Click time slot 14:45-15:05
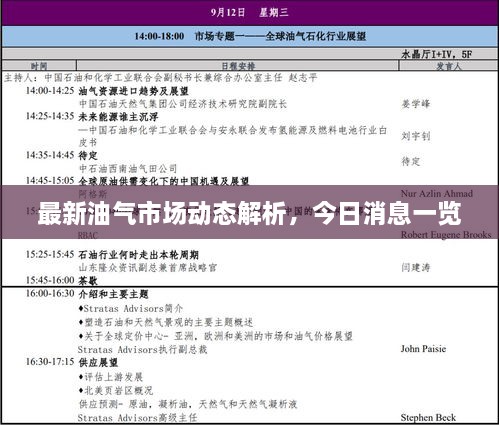 [50, 180]
